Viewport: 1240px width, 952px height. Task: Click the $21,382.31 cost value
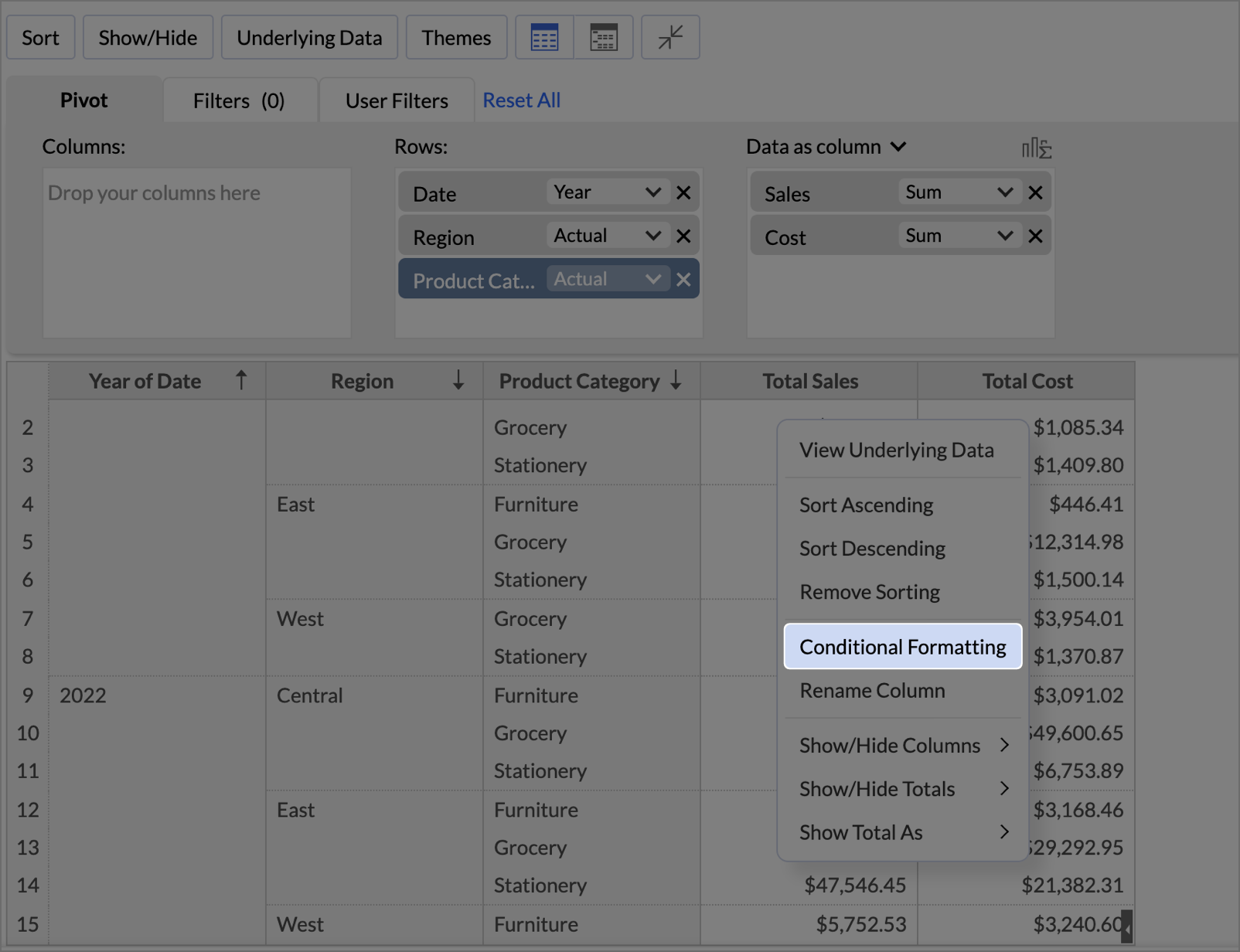[x=1072, y=885]
